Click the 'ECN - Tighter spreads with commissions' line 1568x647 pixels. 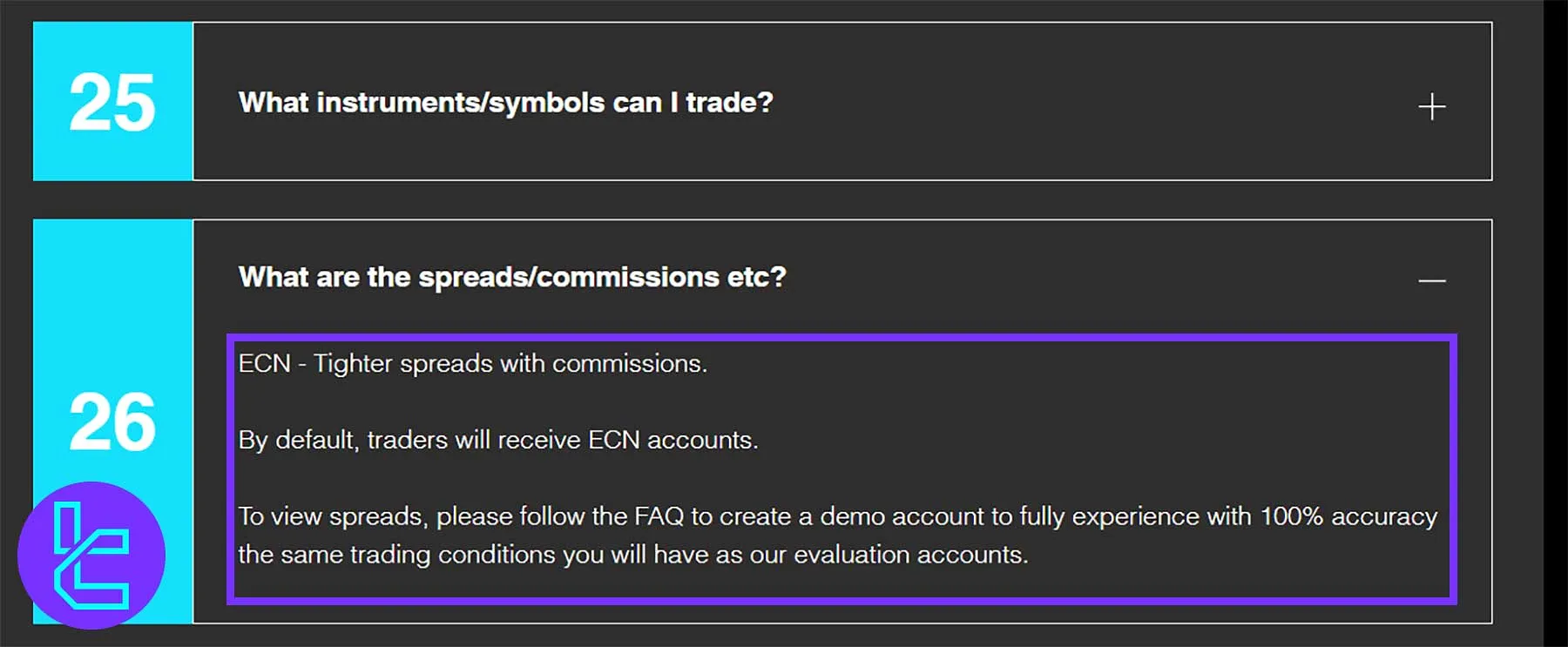475,364
